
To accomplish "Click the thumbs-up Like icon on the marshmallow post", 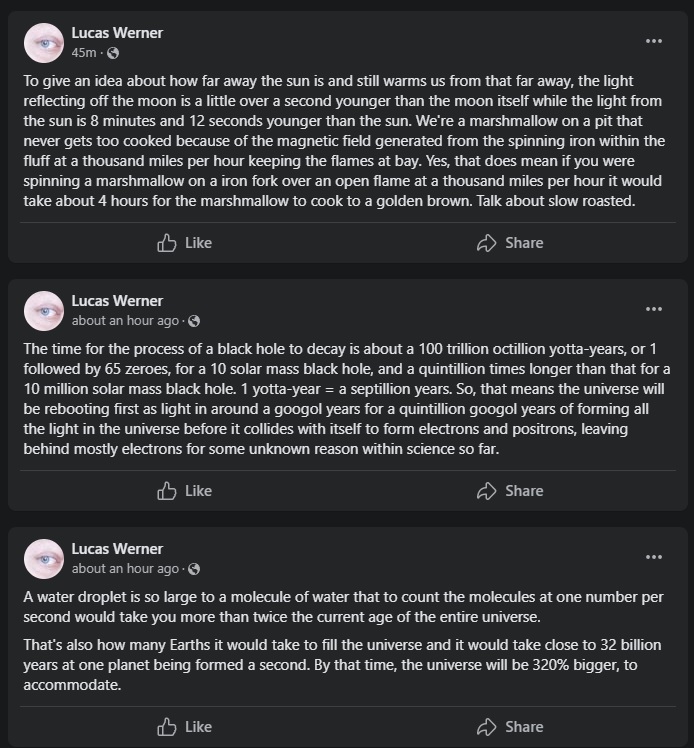I will click(x=166, y=243).
